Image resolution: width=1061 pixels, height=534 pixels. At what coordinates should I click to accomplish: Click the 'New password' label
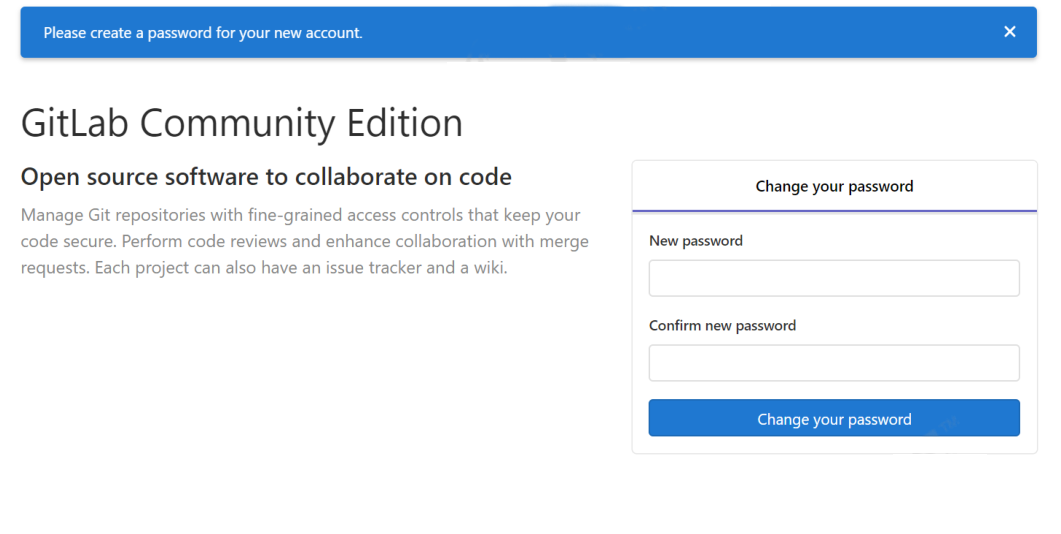click(x=696, y=241)
